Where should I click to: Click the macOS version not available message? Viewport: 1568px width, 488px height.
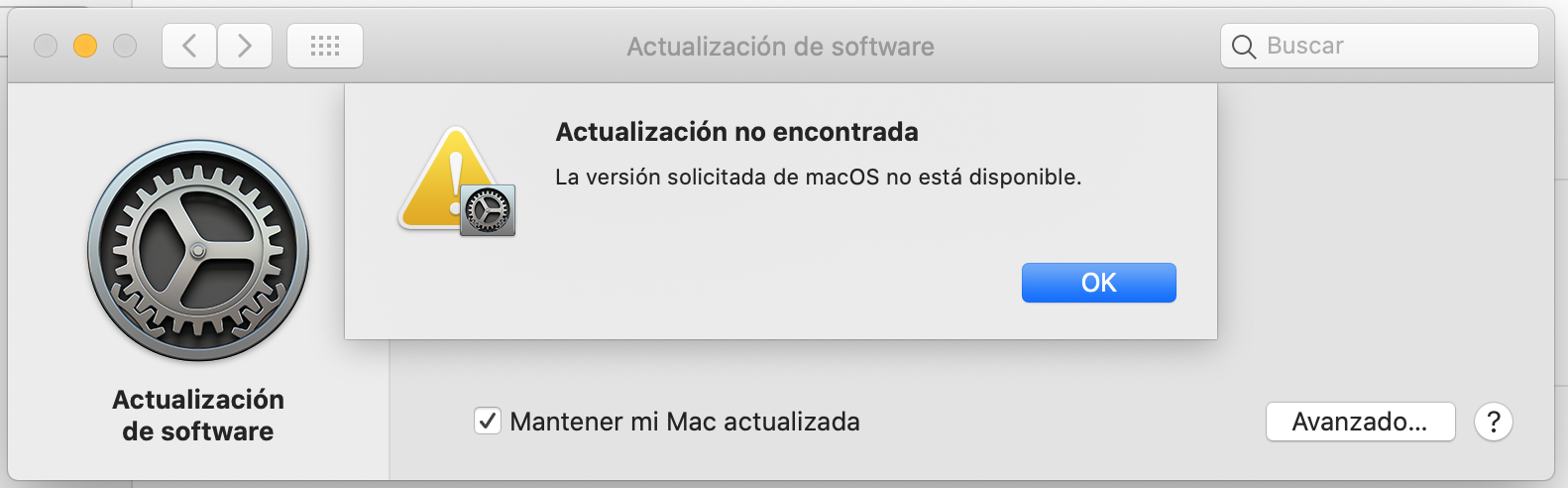[x=818, y=178]
